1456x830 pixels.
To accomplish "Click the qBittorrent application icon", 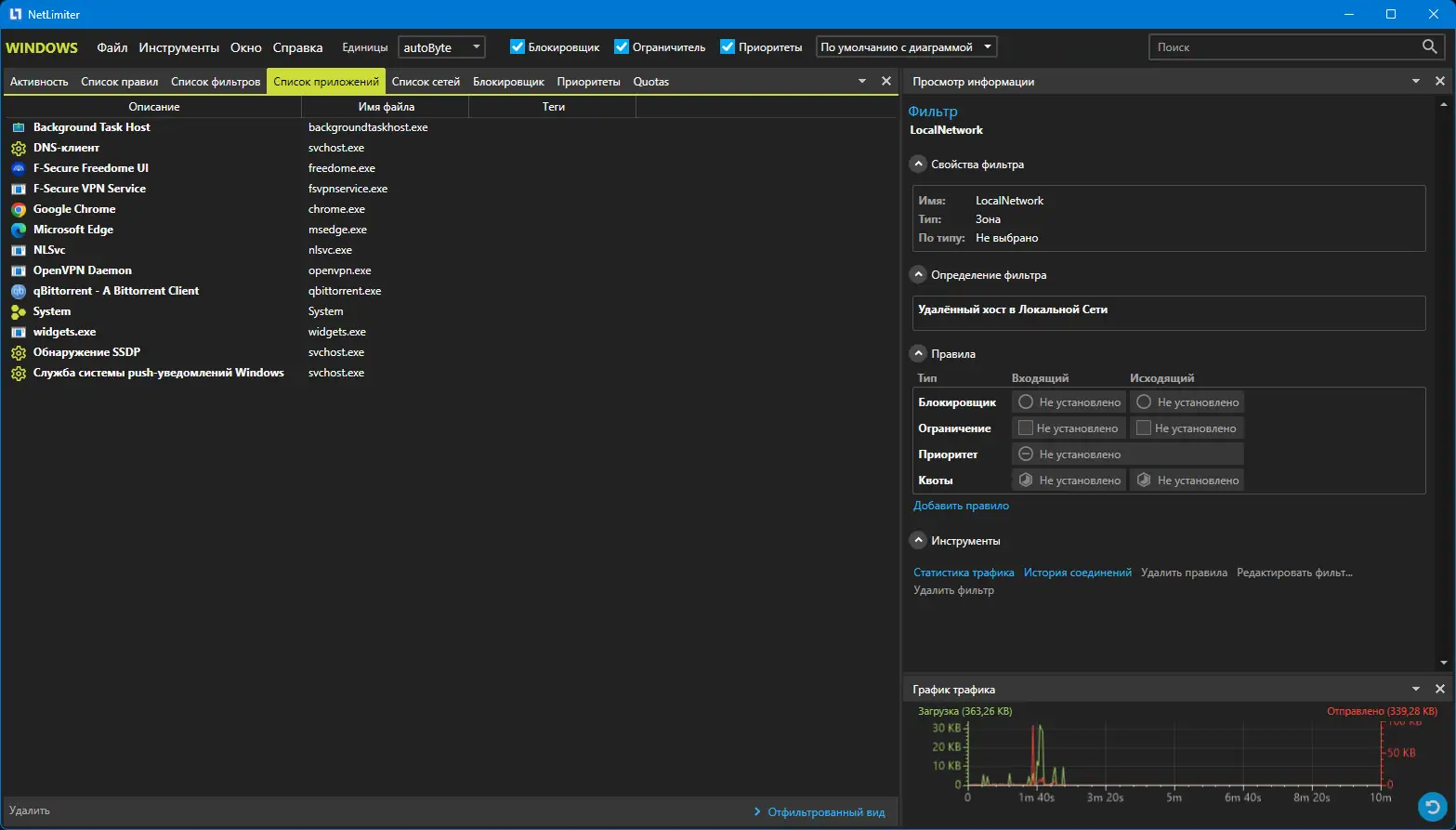I will point(19,291).
